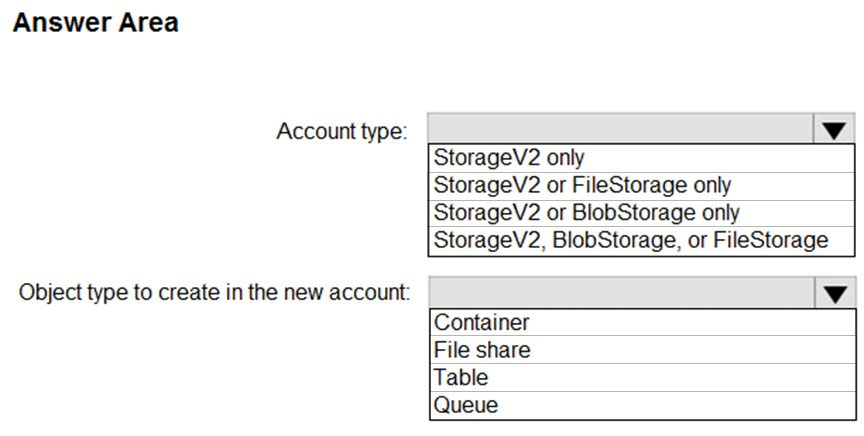864x436 pixels.
Task: Choose the account option that mentions only BlobStorage
Action: pyautogui.click(x=586, y=212)
